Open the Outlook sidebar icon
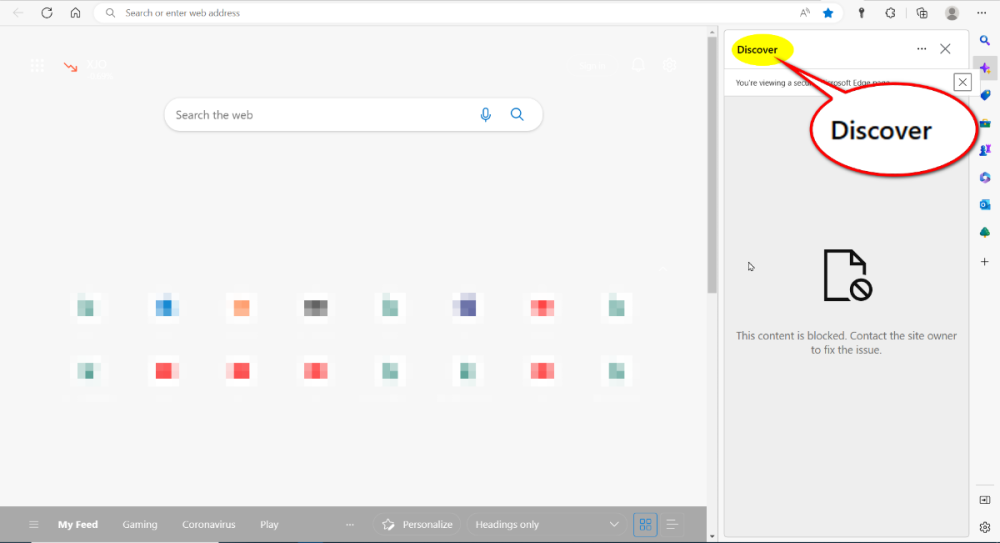 click(985, 205)
